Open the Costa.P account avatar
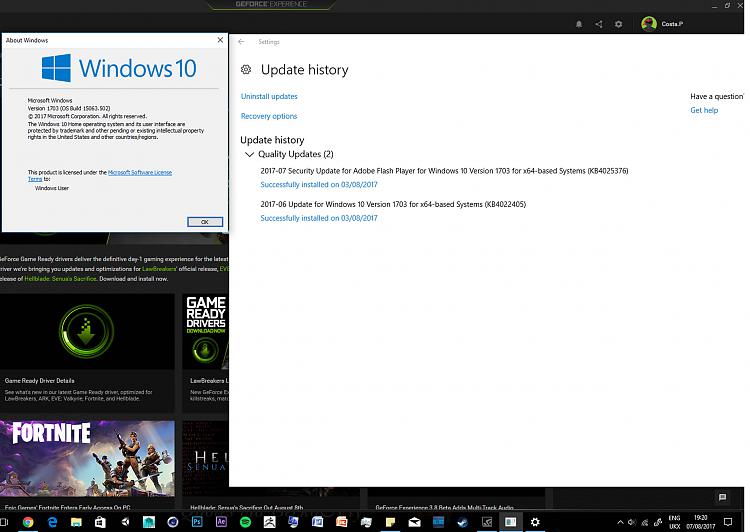This screenshot has width=750, height=532. 649,23
